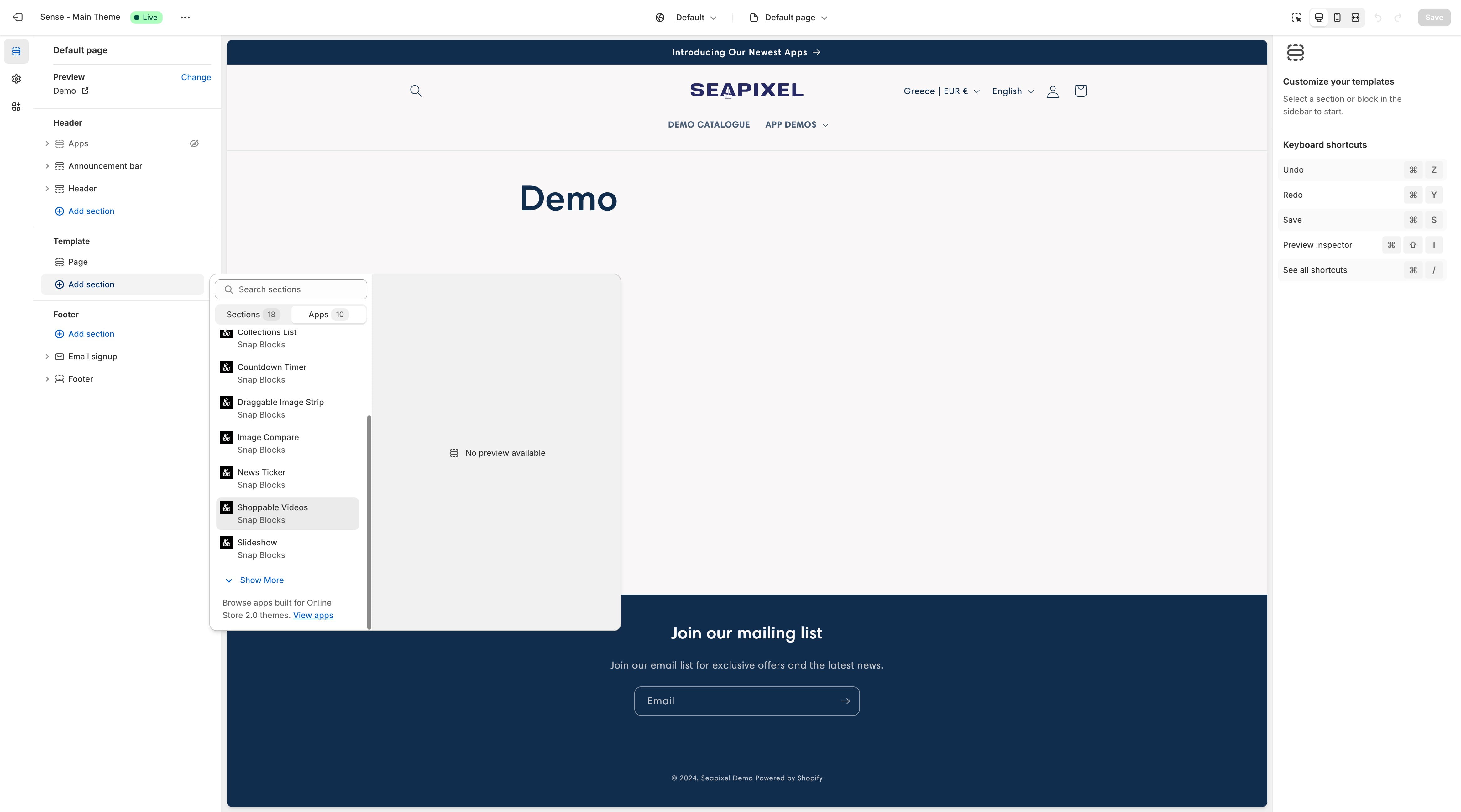Click the search icon in header
The width and height of the screenshot is (1461, 812).
pos(416,91)
